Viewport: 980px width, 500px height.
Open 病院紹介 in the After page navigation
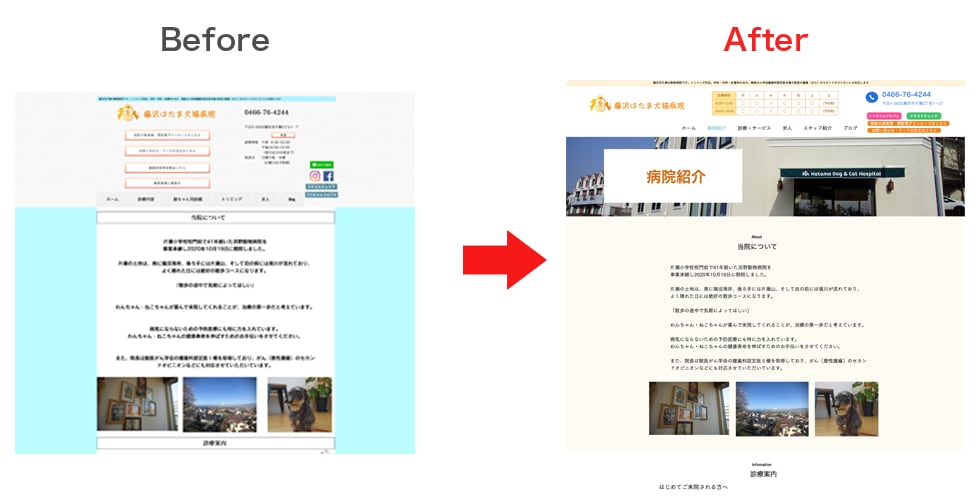(716, 128)
